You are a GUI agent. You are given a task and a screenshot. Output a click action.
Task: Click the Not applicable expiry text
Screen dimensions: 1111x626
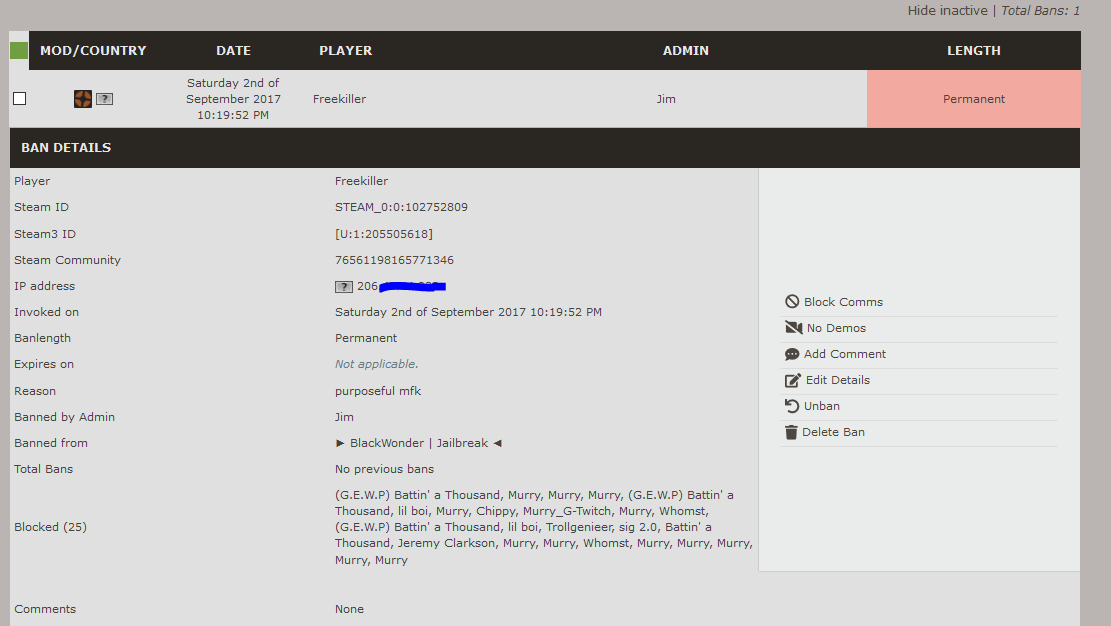376,364
